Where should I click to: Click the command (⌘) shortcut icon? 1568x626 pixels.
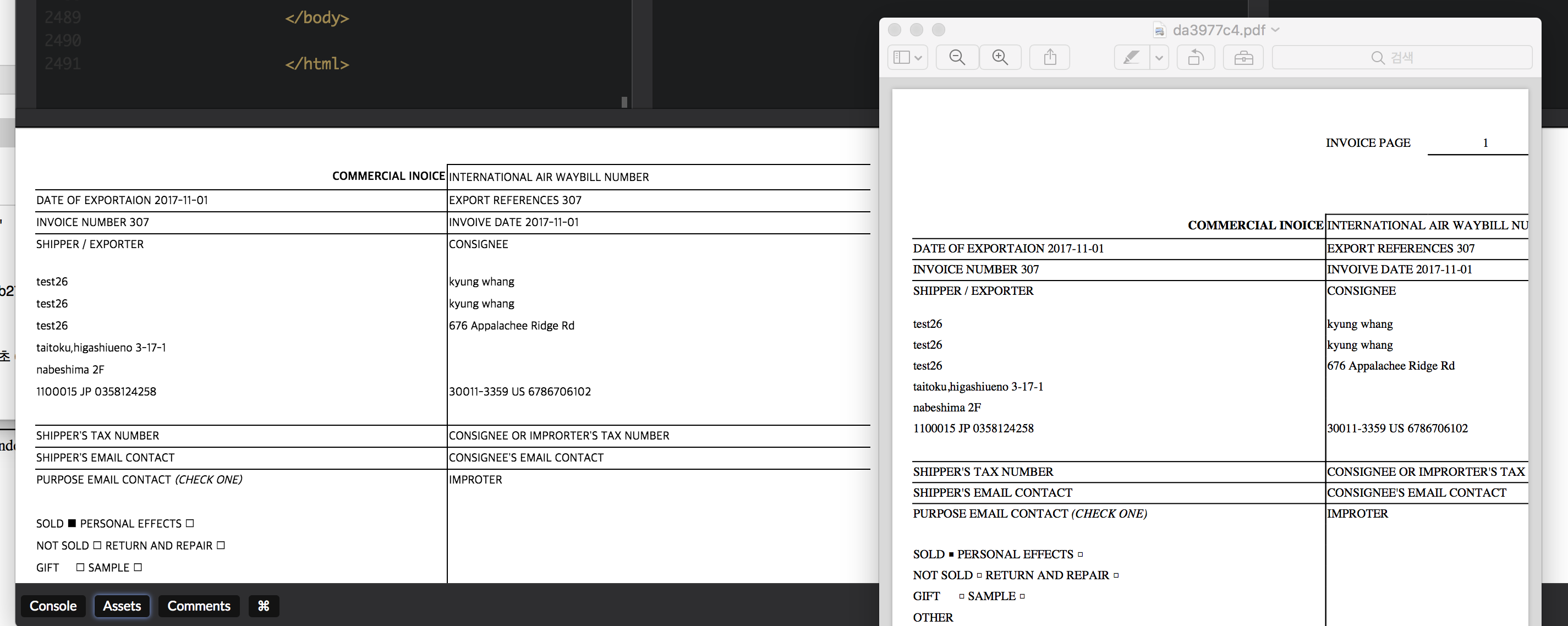click(x=264, y=606)
